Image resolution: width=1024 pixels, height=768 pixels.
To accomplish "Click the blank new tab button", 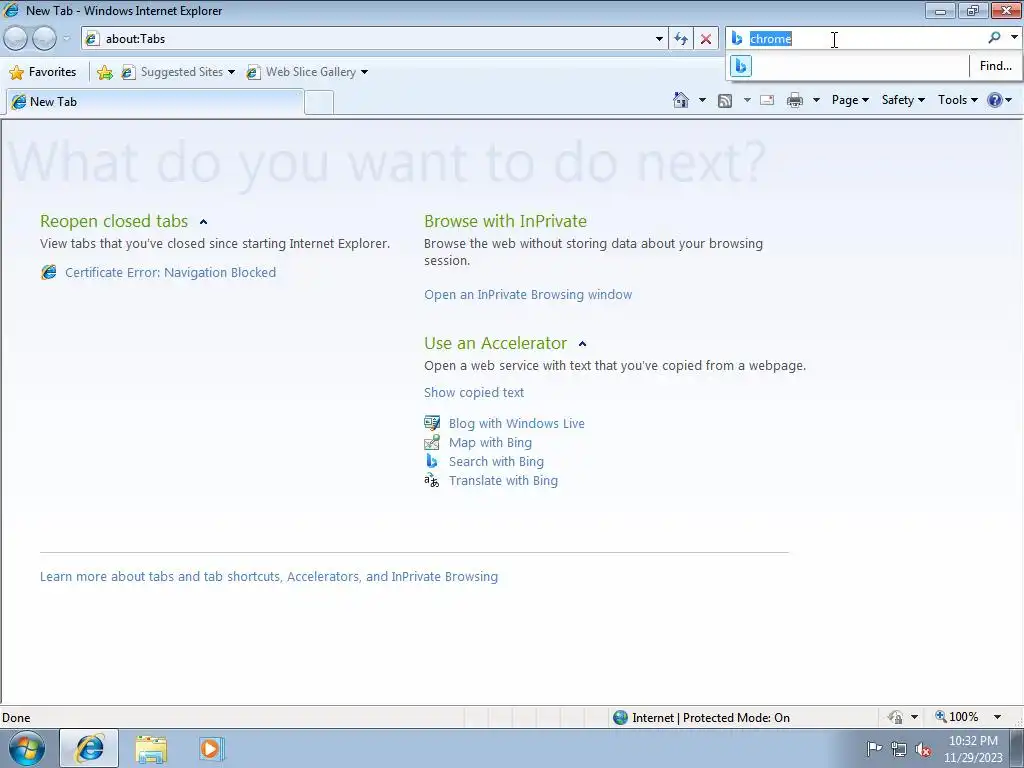I will tap(319, 103).
